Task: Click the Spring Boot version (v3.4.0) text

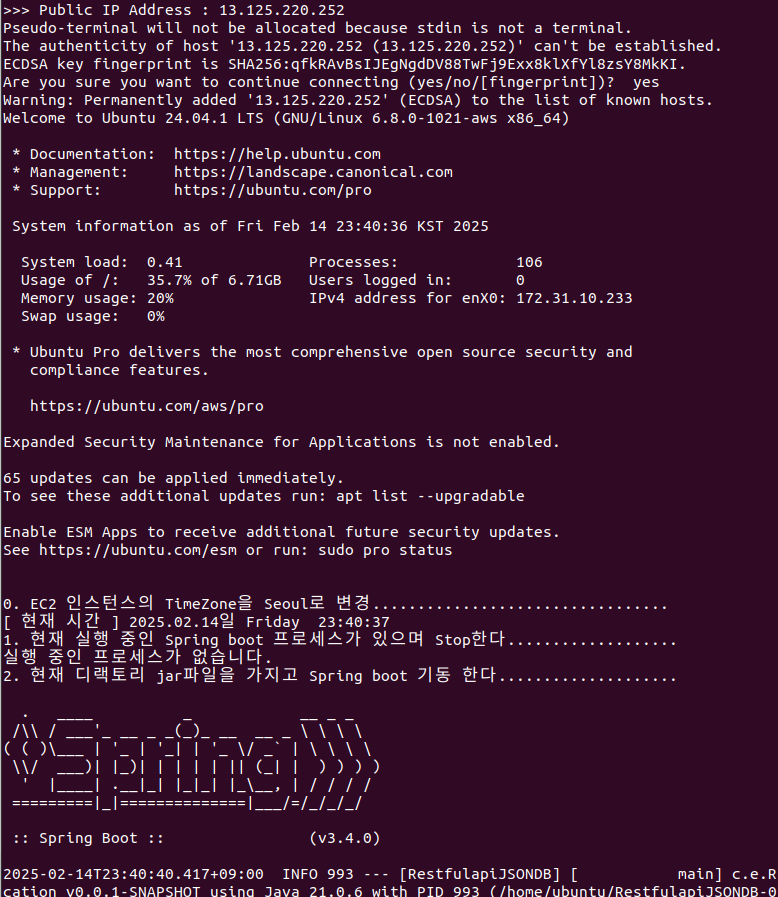Action: pyautogui.click(x=345, y=839)
